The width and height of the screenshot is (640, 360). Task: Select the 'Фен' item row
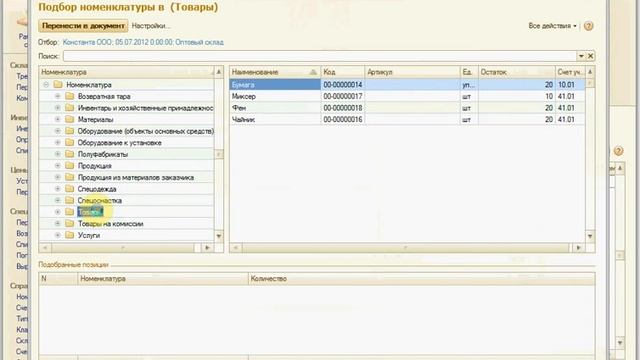click(x=407, y=108)
